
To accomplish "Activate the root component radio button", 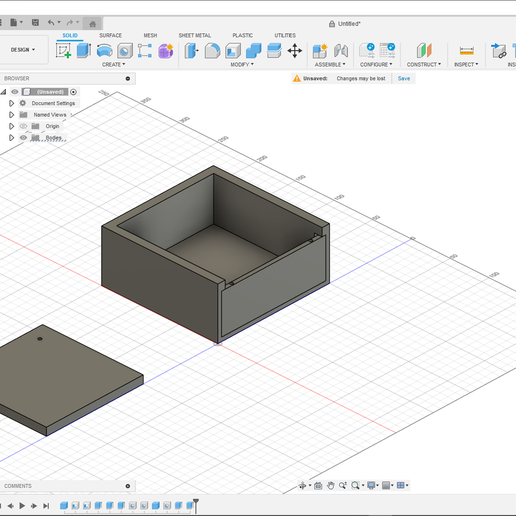I will 74,92.
